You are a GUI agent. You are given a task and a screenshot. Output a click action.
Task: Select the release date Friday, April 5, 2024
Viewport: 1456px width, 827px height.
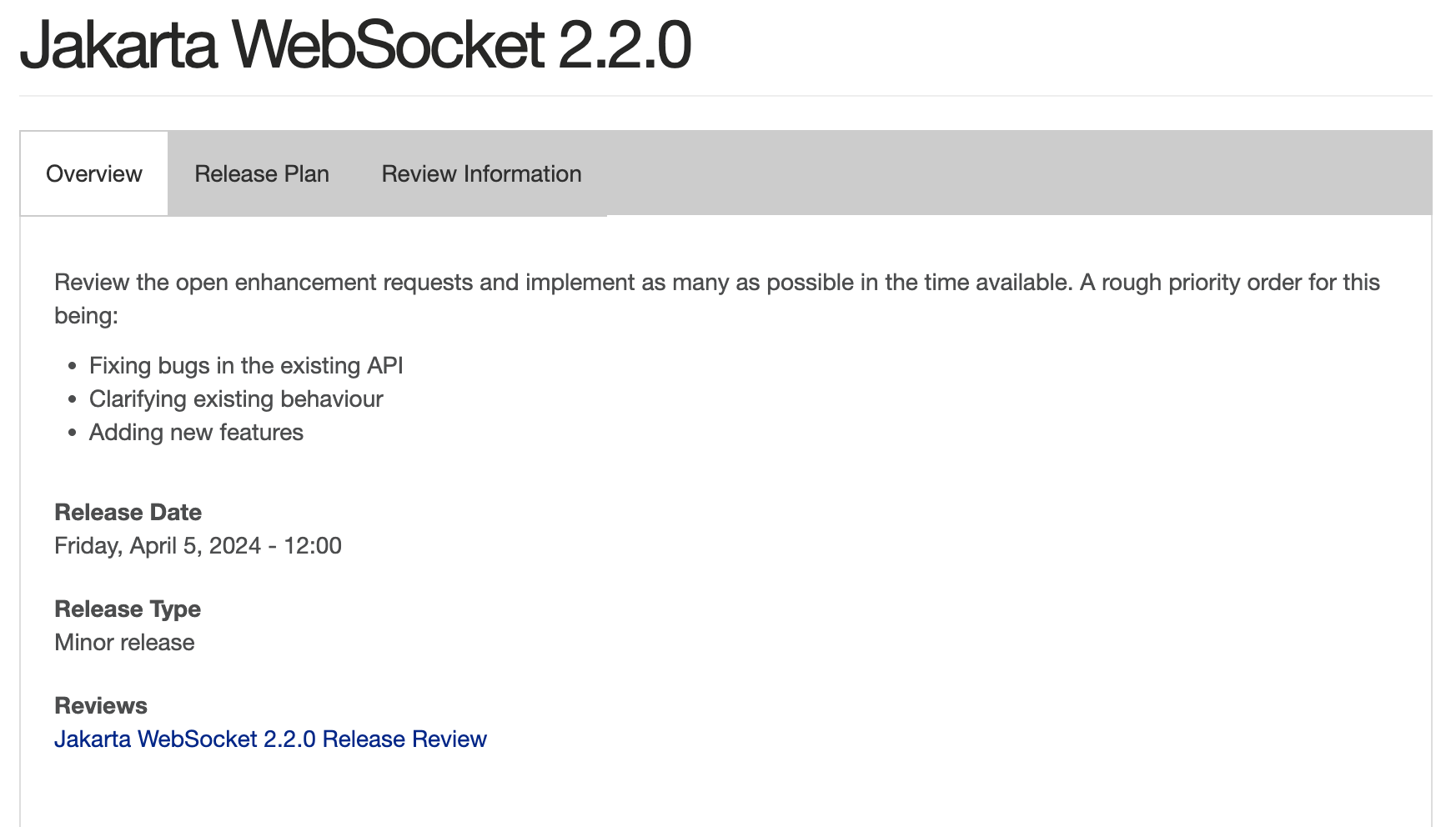point(198,546)
